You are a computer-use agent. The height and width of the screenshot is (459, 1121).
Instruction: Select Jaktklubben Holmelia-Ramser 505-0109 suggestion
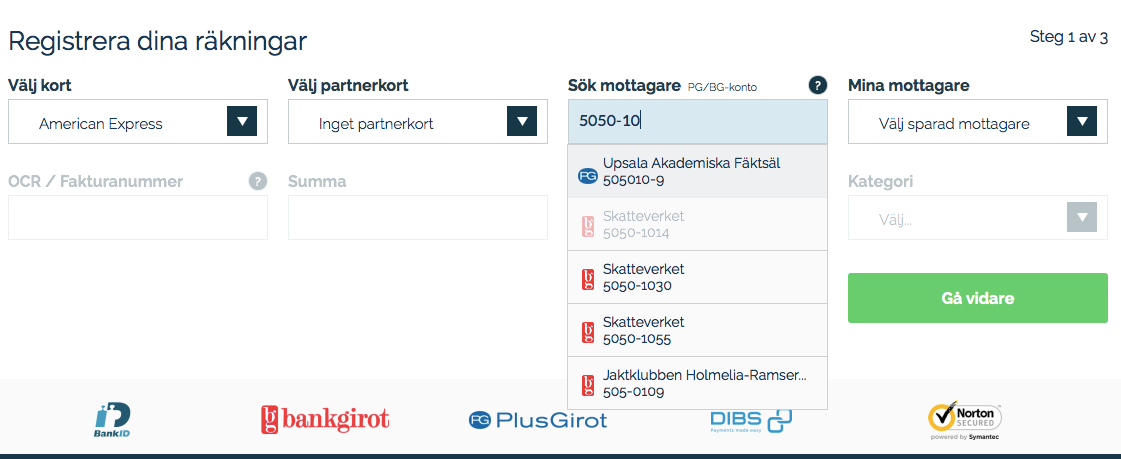698,383
